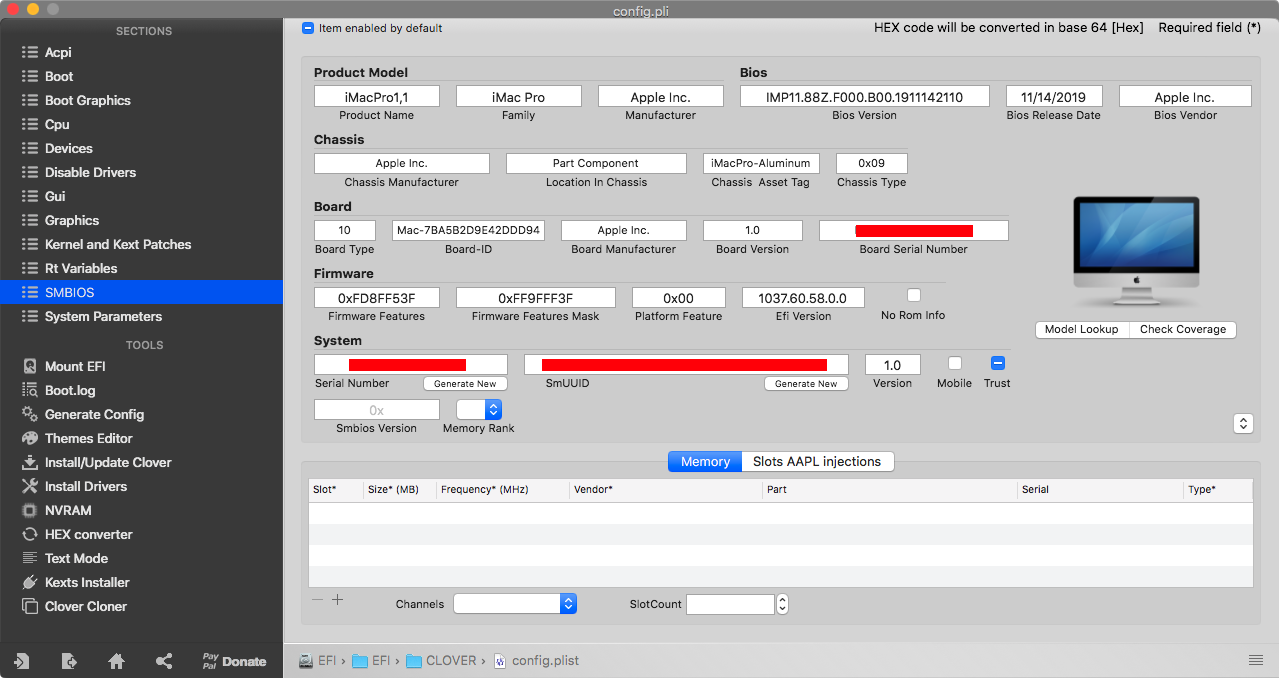Click the Bios Version input field
The image size is (1279, 678).
pyautogui.click(x=864, y=97)
